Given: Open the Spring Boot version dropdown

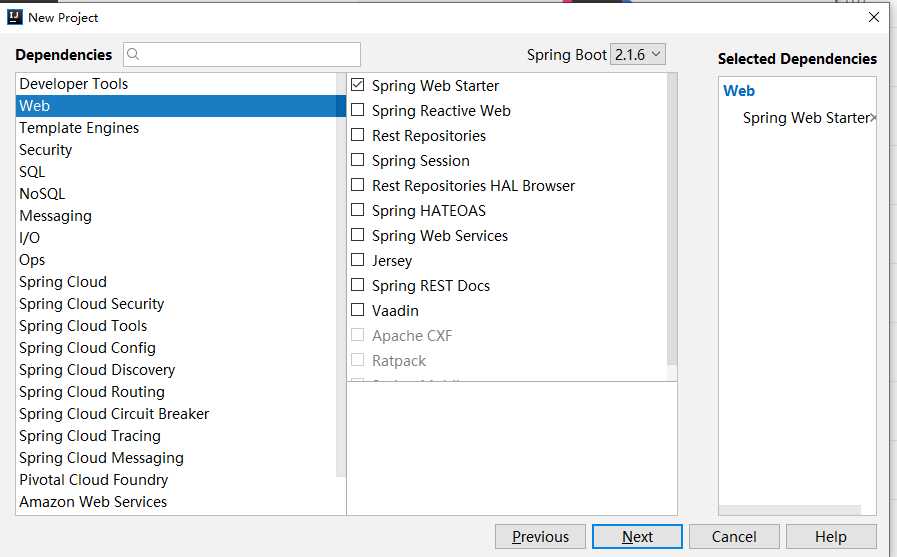Looking at the screenshot, I should tap(637, 54).
